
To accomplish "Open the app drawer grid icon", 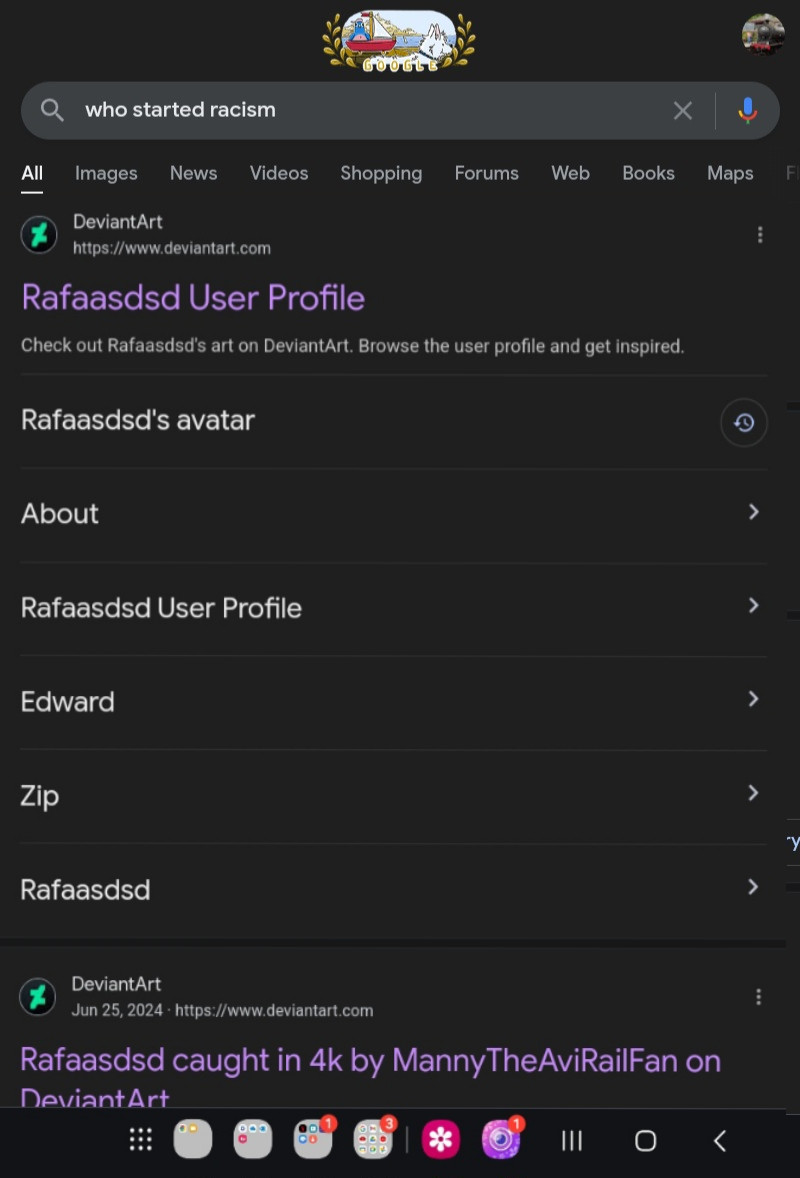I will [x=140, y=1140].
